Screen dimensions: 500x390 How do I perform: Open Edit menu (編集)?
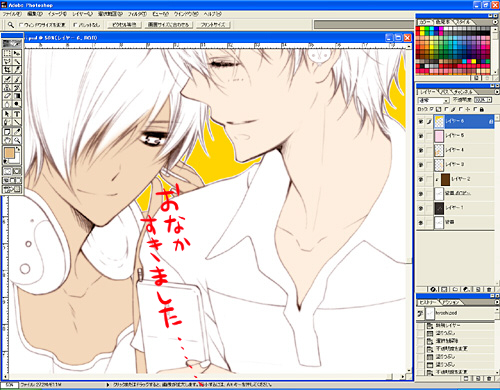tap(35, 14)
